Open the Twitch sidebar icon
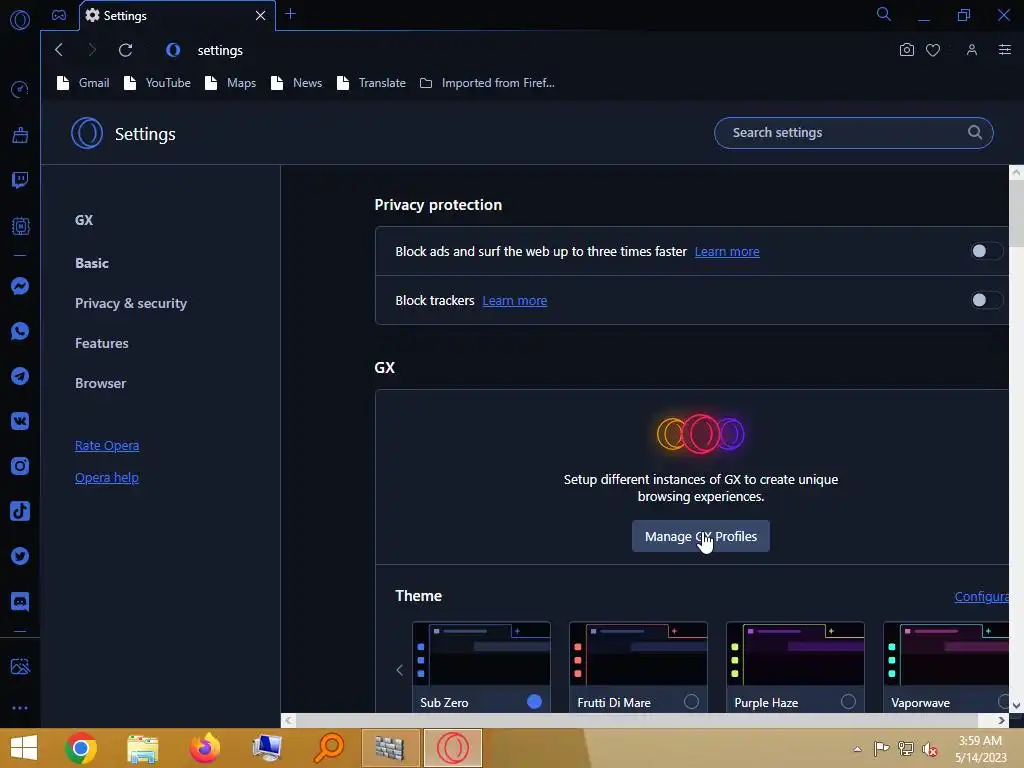This screenshot has height=768, width=1024. click(x=20, y=180)
